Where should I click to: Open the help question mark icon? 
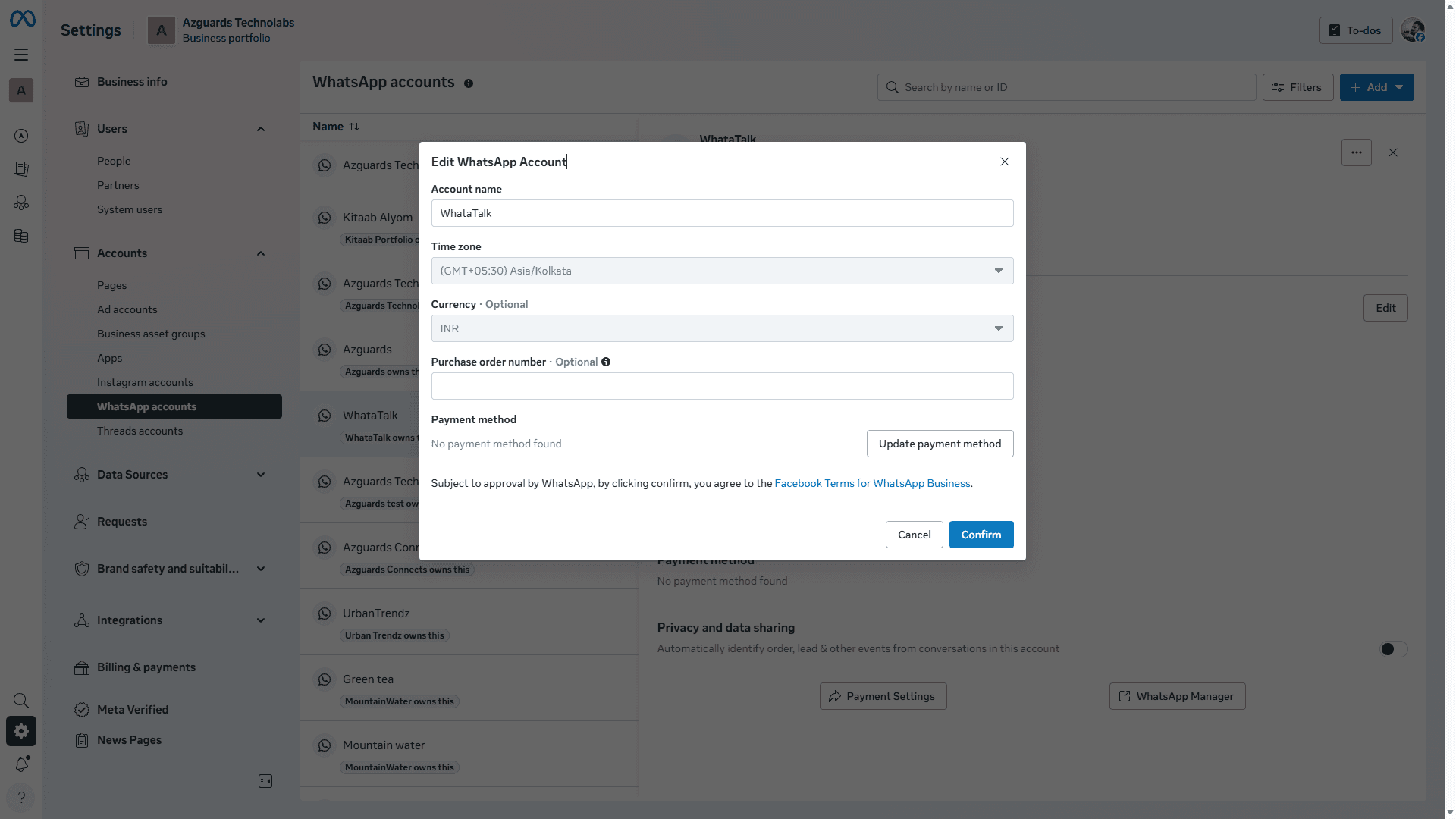tap(21, 797)
